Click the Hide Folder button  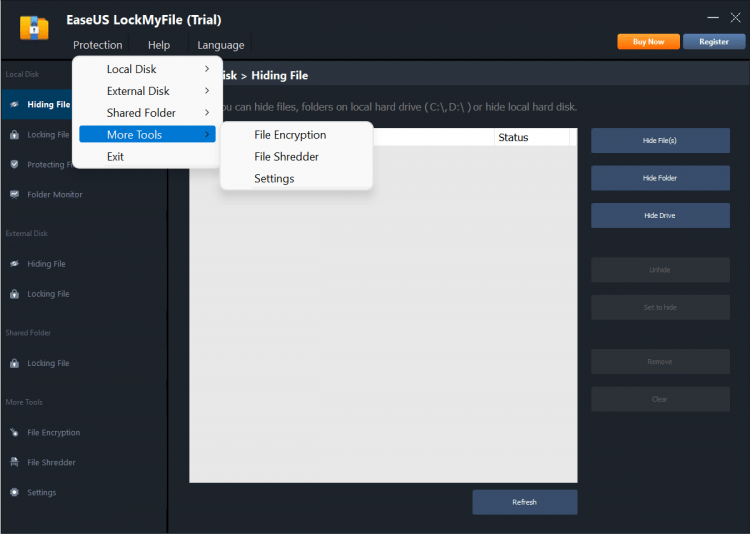click(659, 178)
